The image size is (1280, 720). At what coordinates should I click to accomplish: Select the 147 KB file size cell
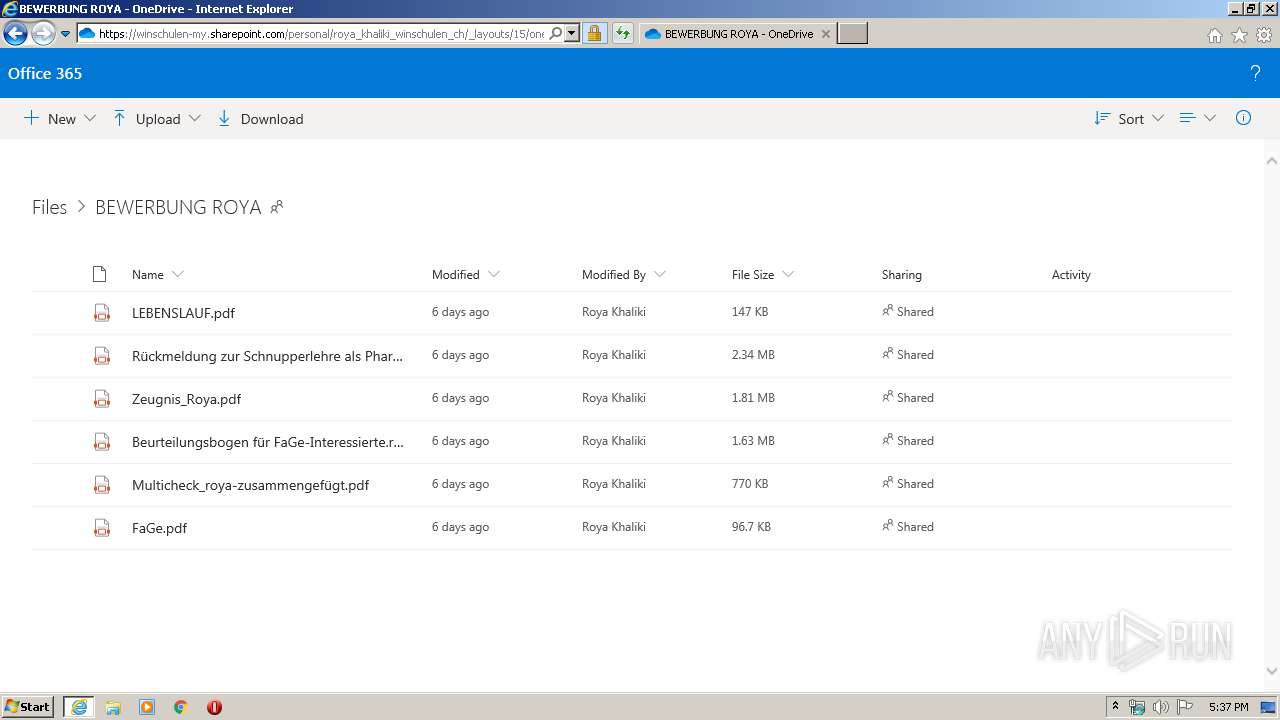750,312
